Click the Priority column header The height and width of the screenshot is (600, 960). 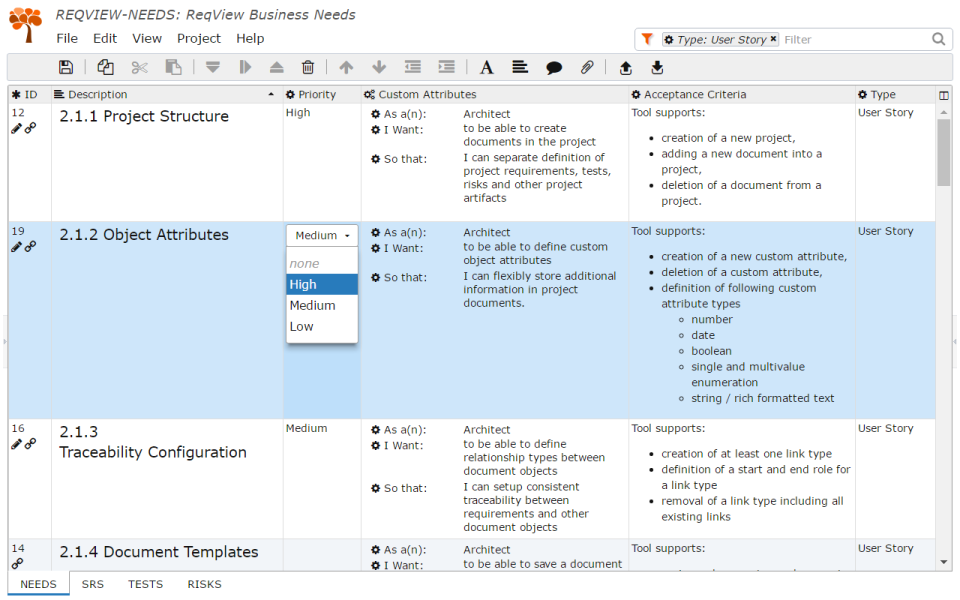[x=321, y=95]
